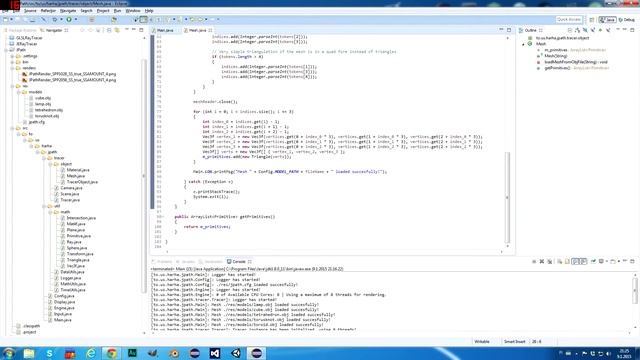Click the Open Perspective icon
The height and width of the screenshot is (360, 640).
click(591, 20)
